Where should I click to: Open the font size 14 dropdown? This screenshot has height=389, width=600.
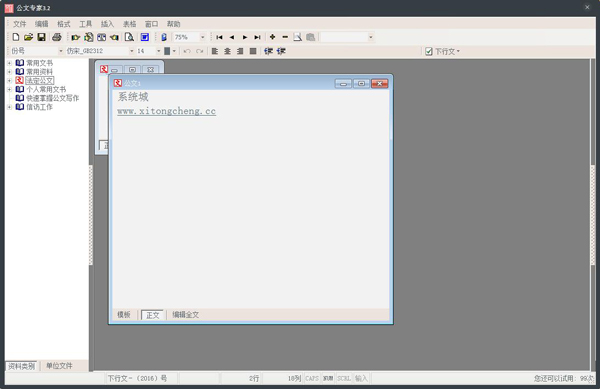click(158, 51)
